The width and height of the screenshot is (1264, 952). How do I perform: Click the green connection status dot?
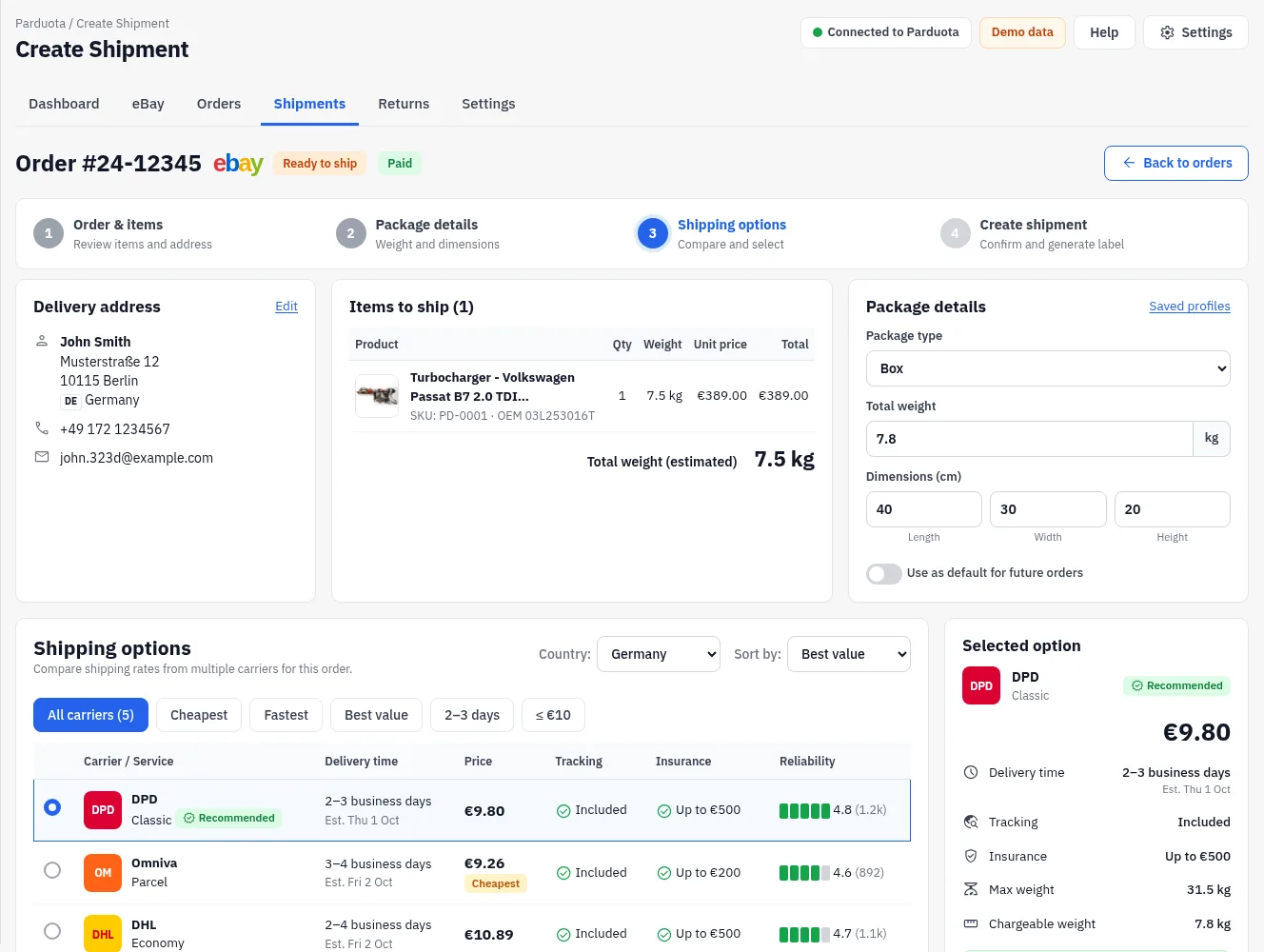(x=818, y=32)
